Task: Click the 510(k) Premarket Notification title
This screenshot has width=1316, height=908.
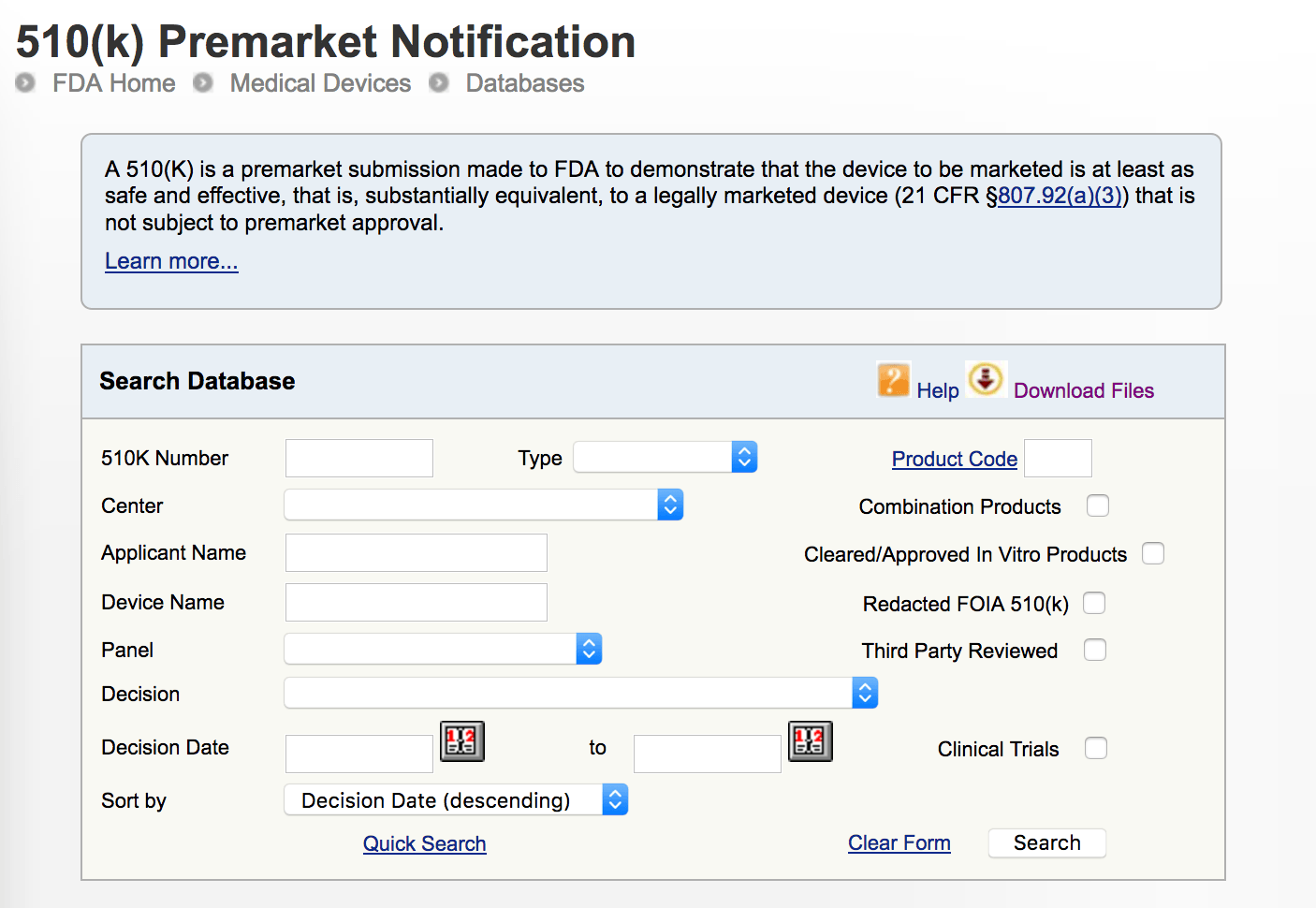Action: click(x=326, y=41)
